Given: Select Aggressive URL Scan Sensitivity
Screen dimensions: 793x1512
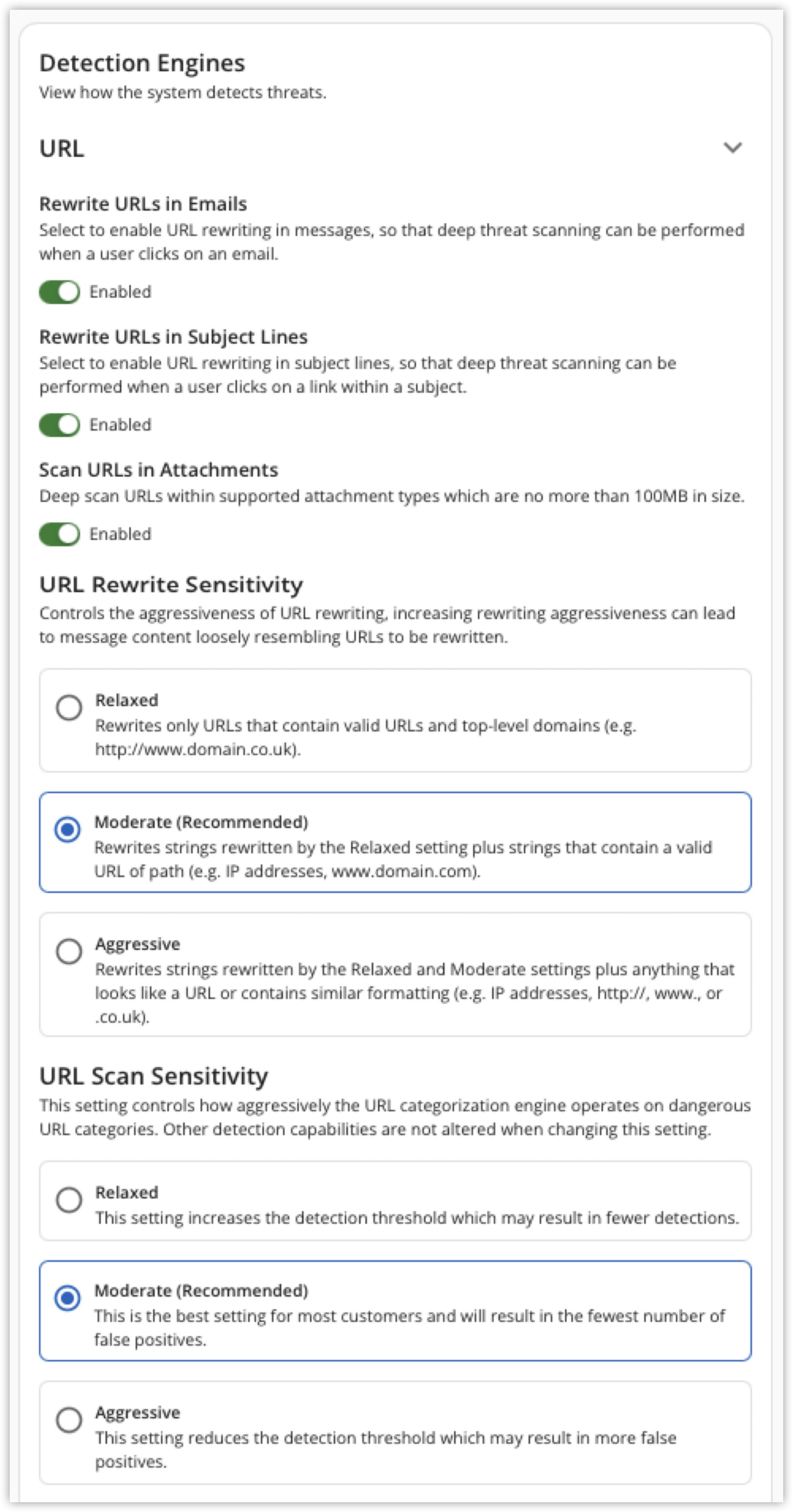Looking at the screenshot, I should coord(69,1419).
